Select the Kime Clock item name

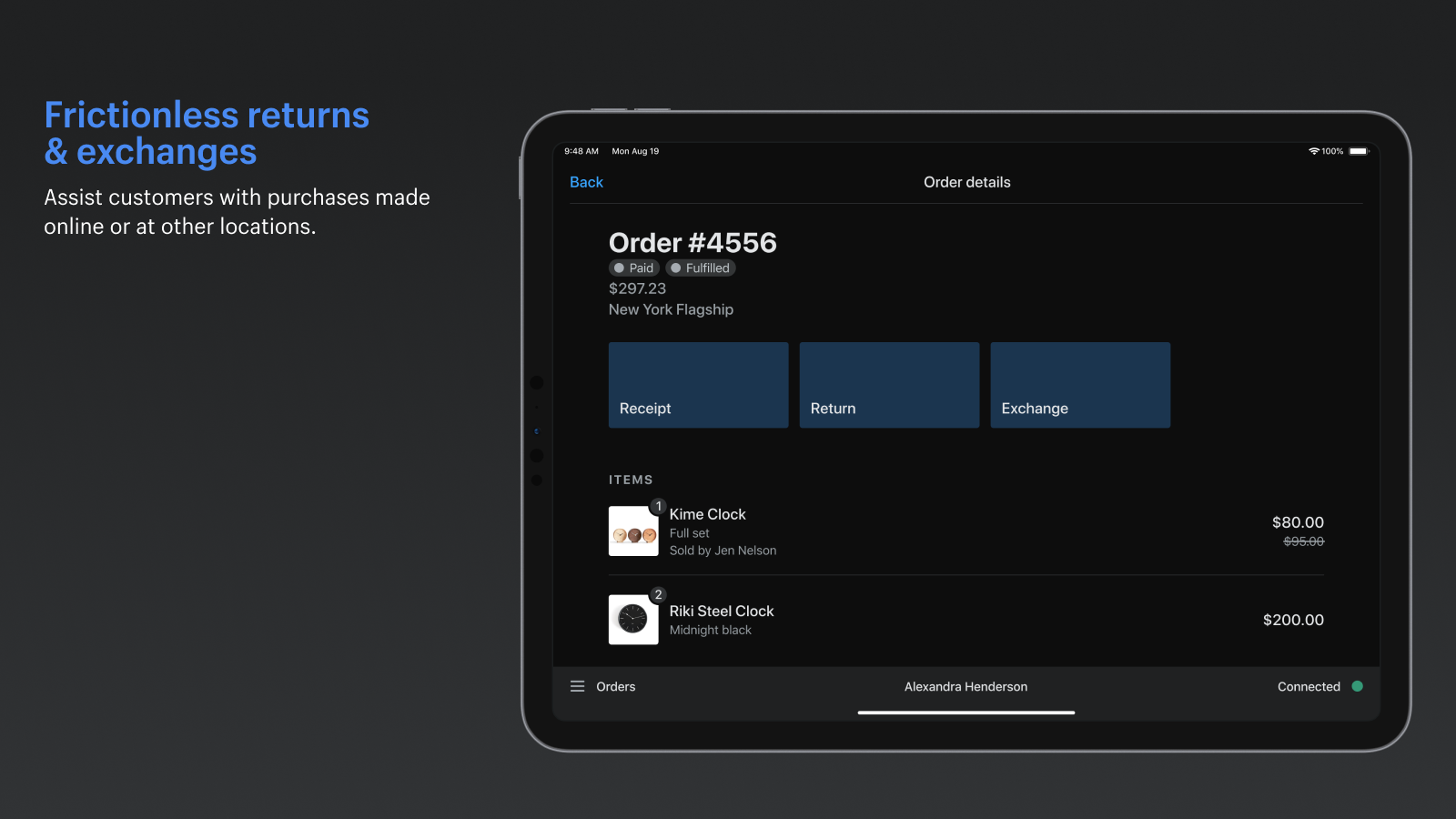pyautogui.click(x=707, y=514)
